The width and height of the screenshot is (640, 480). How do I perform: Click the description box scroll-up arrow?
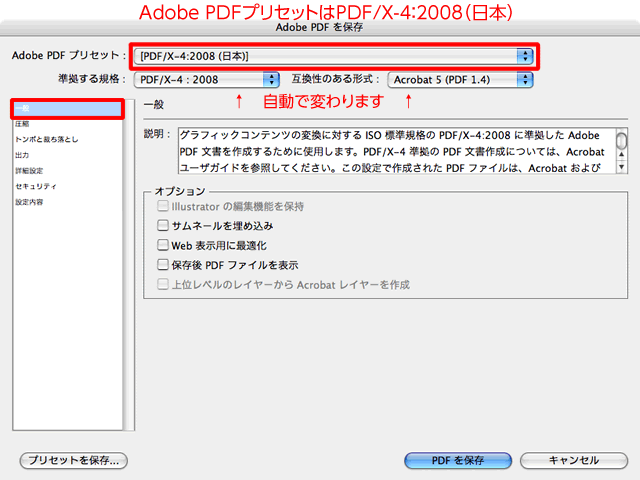coord(622,154)
